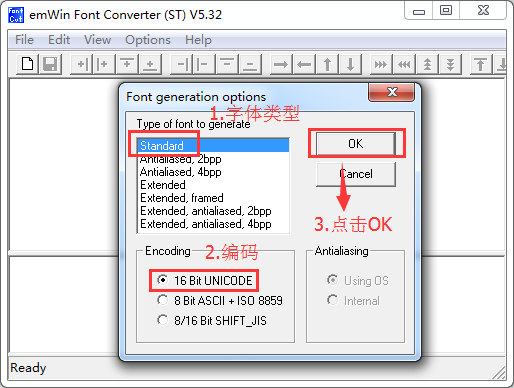This screenshot has width=514, height=388.
Task: Click the triple left arrows icon
Action: click(404, 64)
